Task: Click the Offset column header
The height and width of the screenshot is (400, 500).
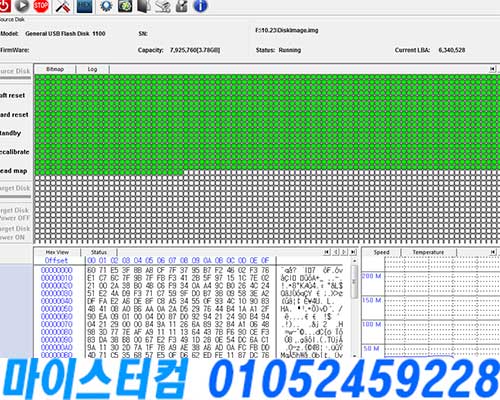Action: pyautogui.click(x=56, y=260)
